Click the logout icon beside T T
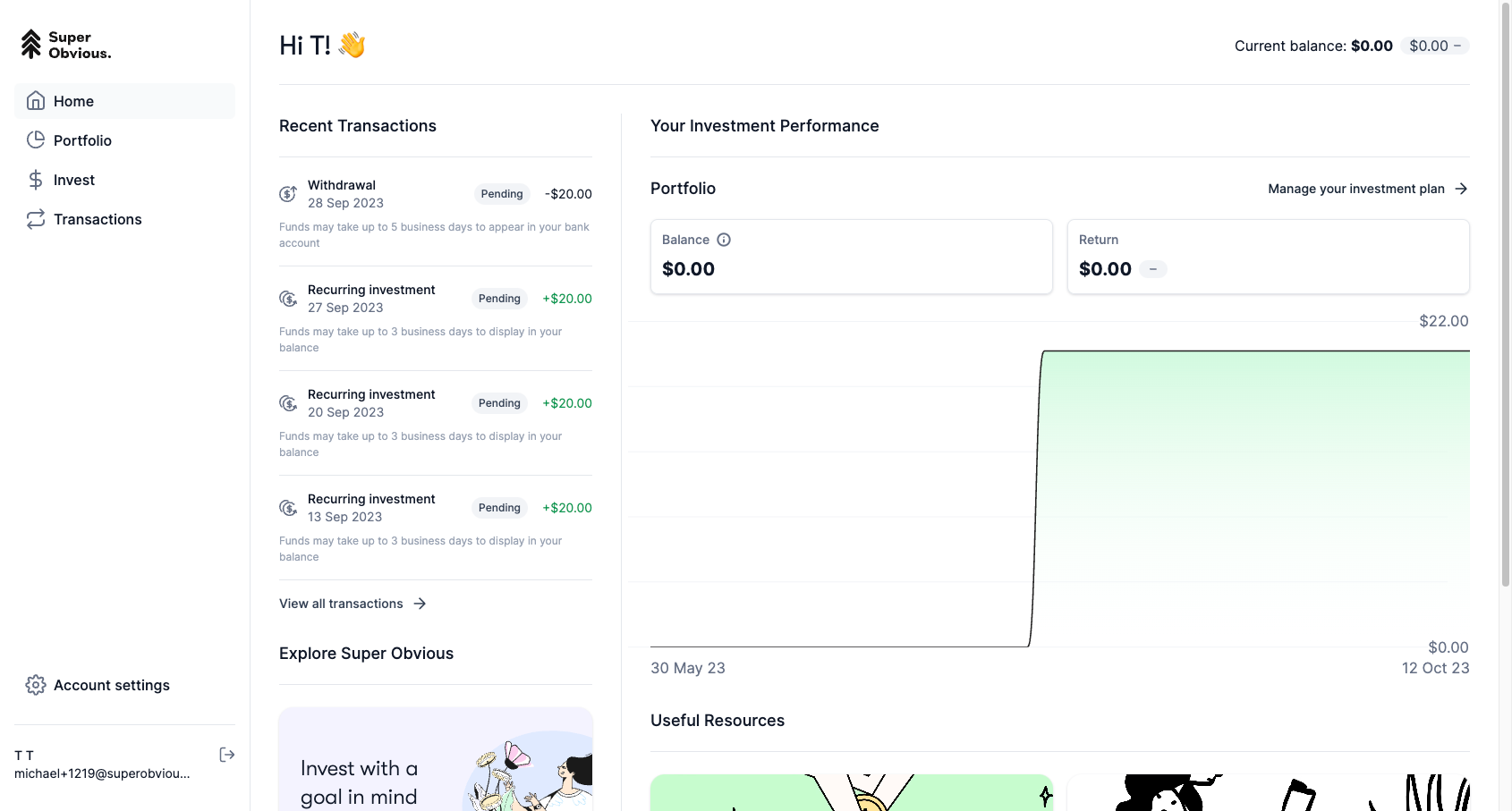 pos(227,755)
